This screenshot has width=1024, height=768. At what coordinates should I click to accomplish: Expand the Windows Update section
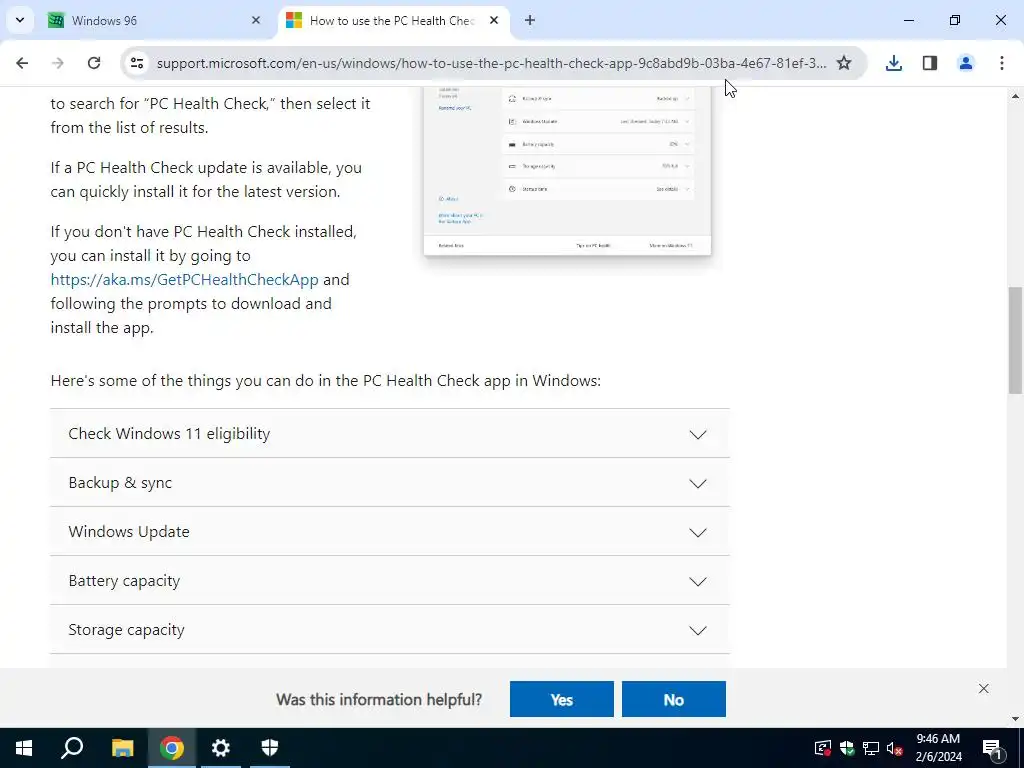click(x=389, y=532)
